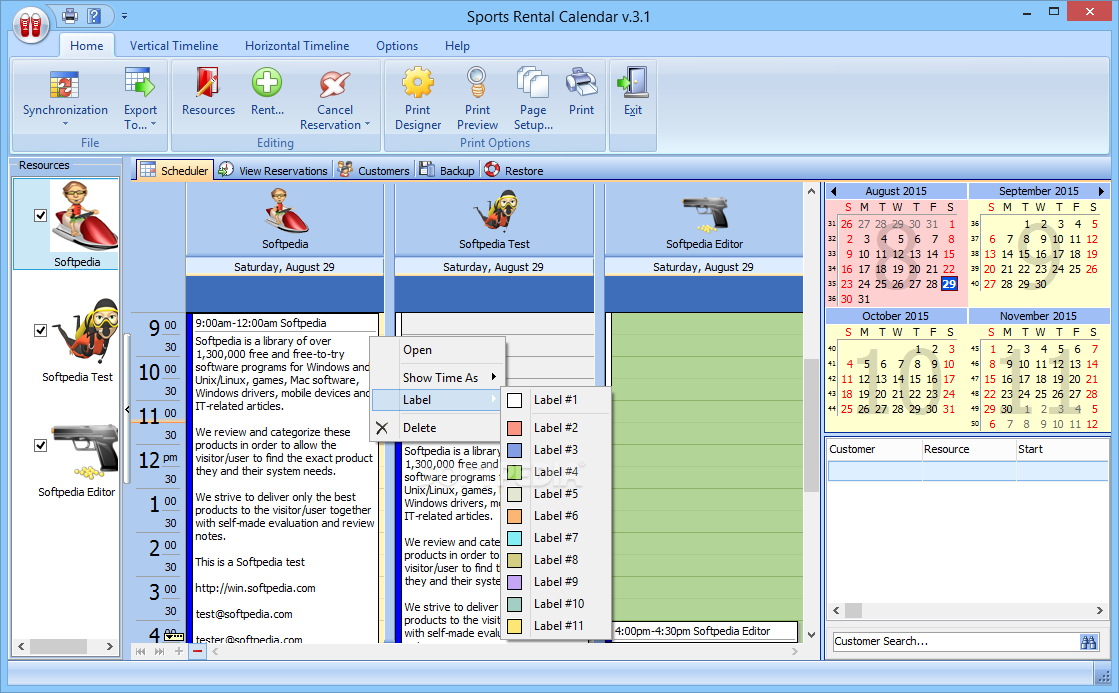Open Page Setup icon
Viewport: 1119px width, 693px height.
(x=532, y=83)
